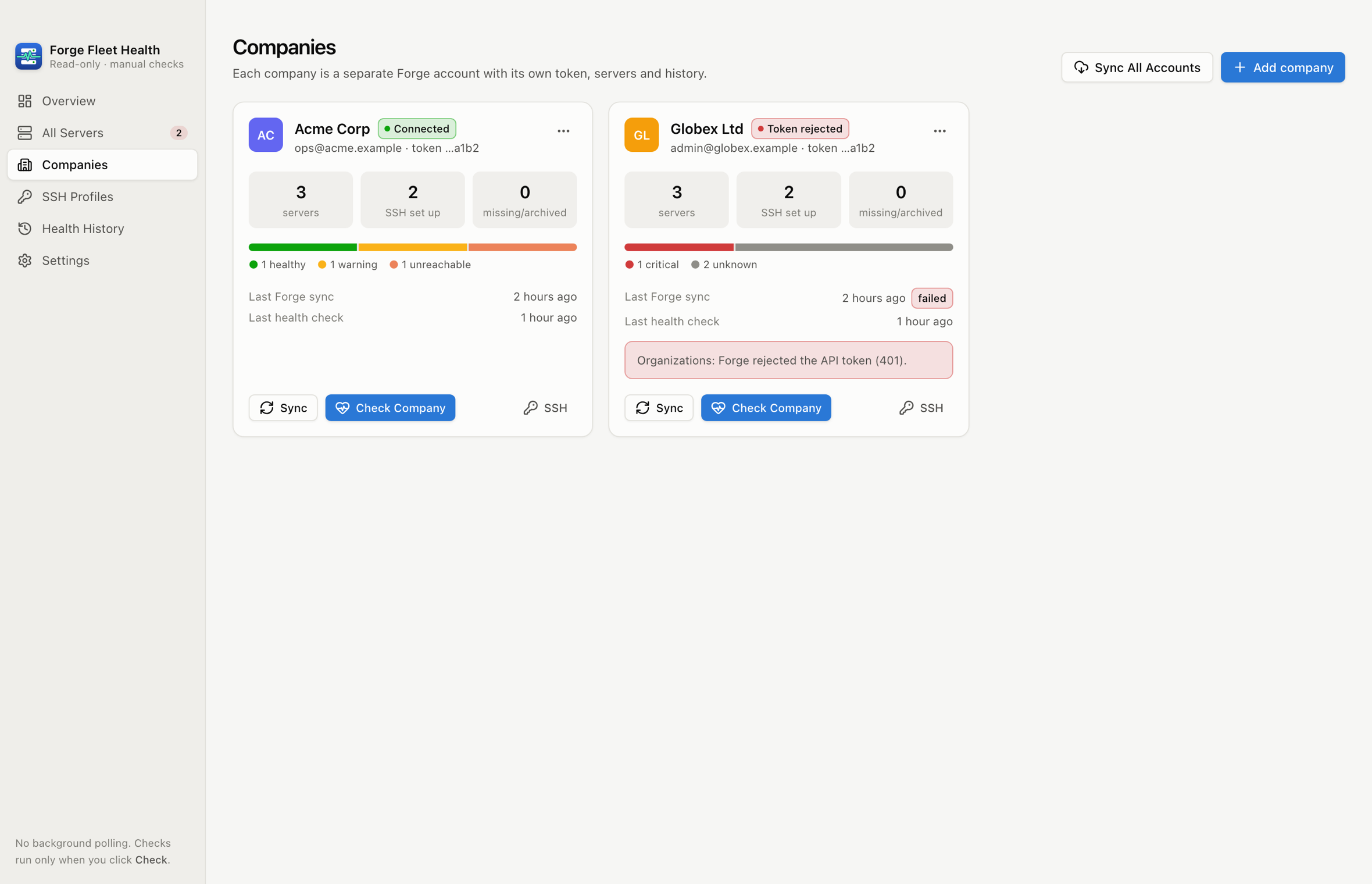Click the green healthy segment of Acme bar
Screen dimensions: 1372x884
point(303,247)
